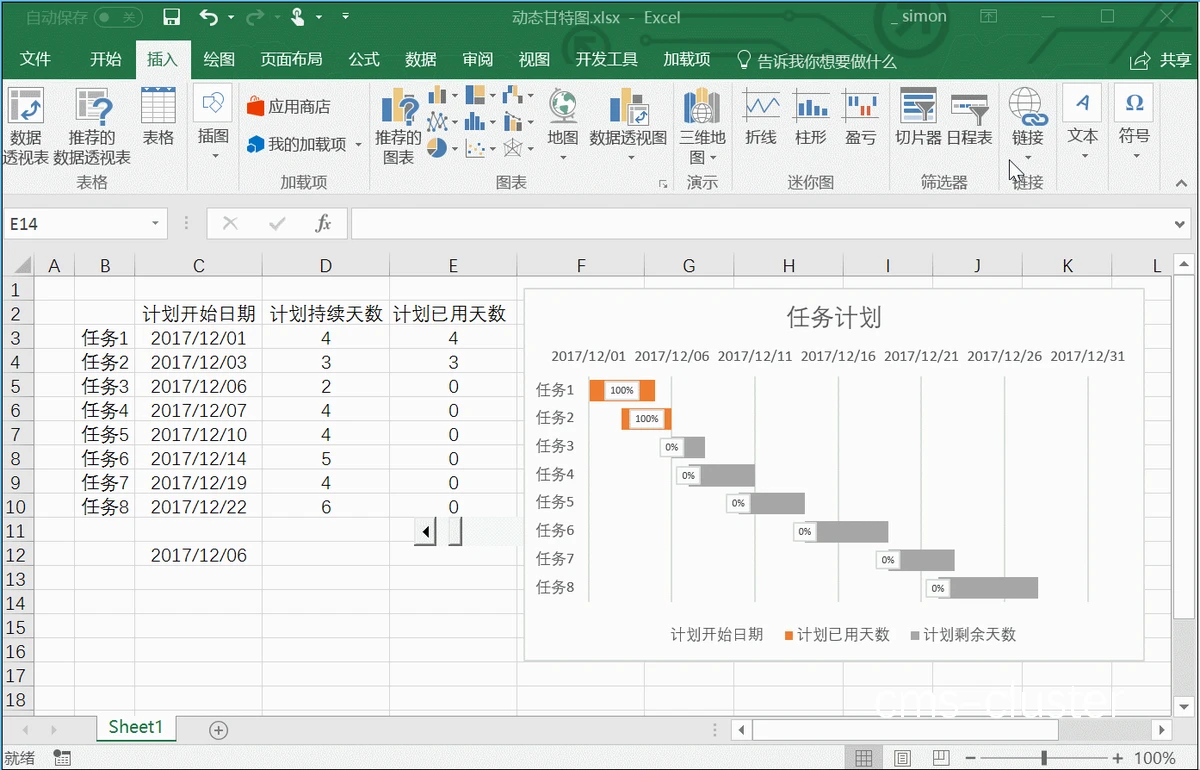Insert a line sparkline (折线)
The image size is (1200, 770).
pos(761,118)
